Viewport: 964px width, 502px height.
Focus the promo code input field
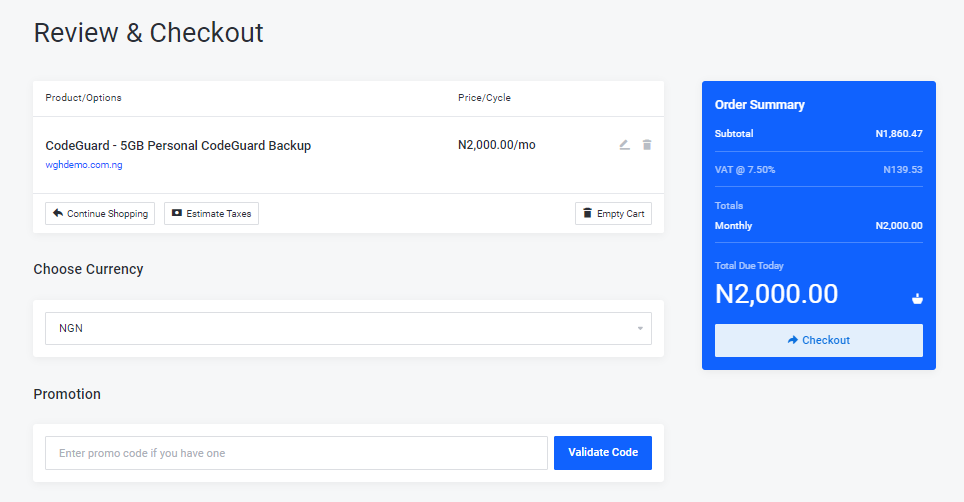tap(296, 453)
